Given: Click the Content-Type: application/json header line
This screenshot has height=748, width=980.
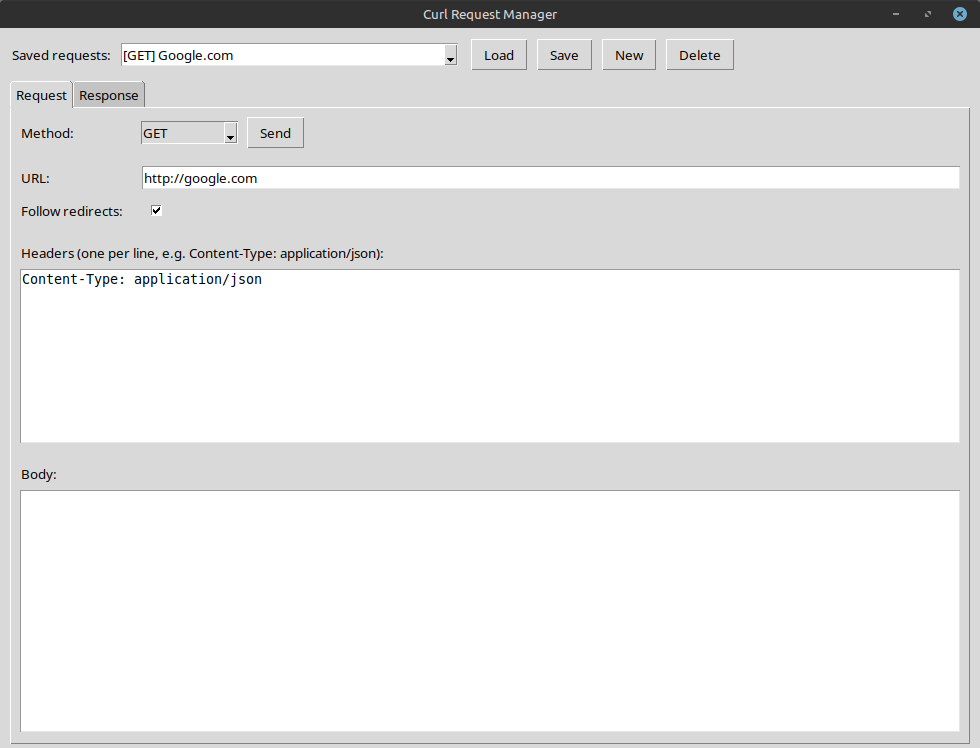Looking at the screenshot, I should tap(142, 279).
